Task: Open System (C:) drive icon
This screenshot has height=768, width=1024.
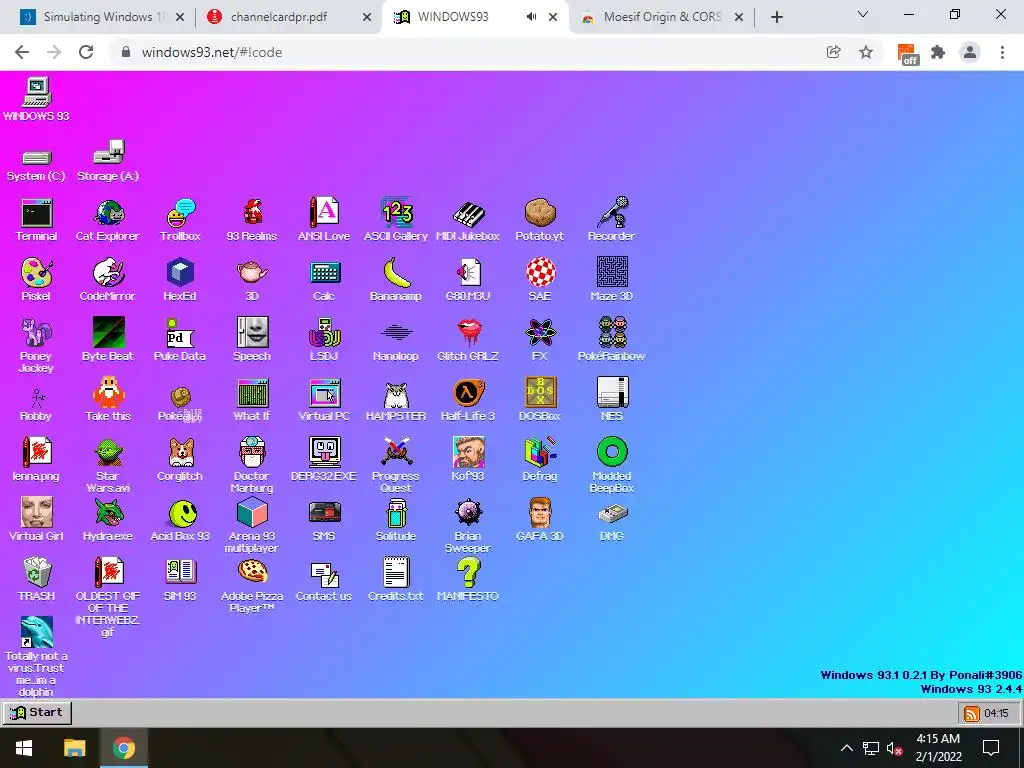Action: pos(37,165)
